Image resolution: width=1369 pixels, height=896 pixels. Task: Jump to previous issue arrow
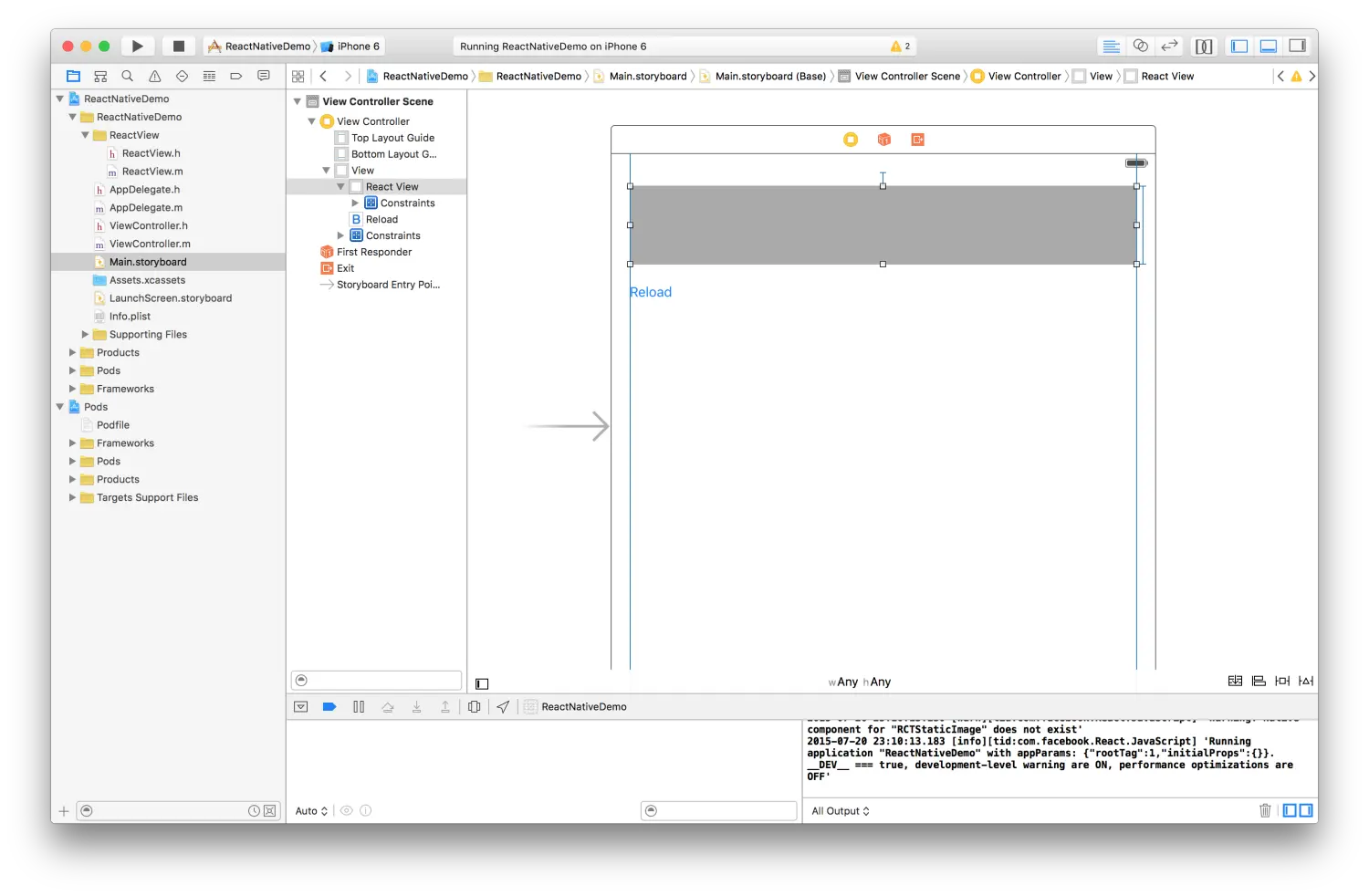[x=1280, y=77]
